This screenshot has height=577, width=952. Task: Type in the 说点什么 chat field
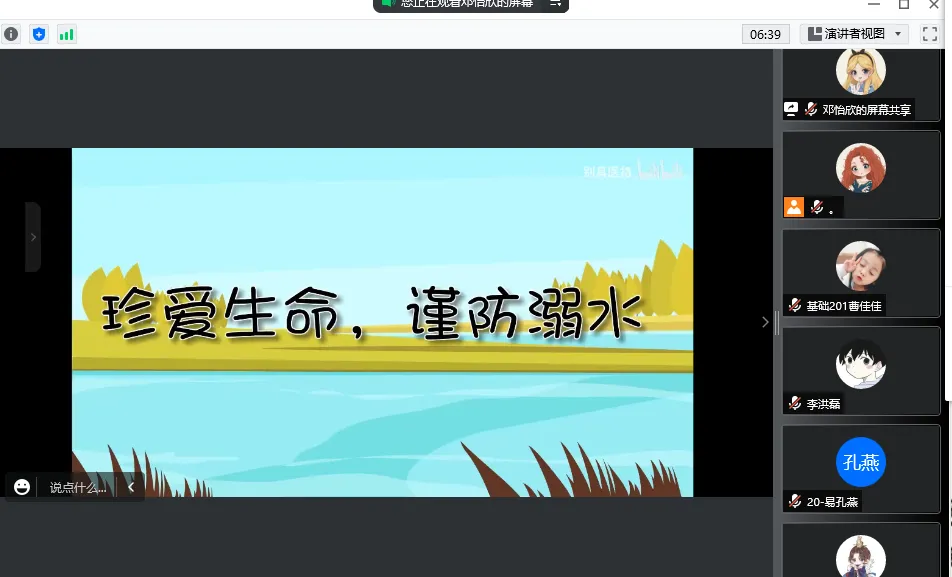click(78, 487)
